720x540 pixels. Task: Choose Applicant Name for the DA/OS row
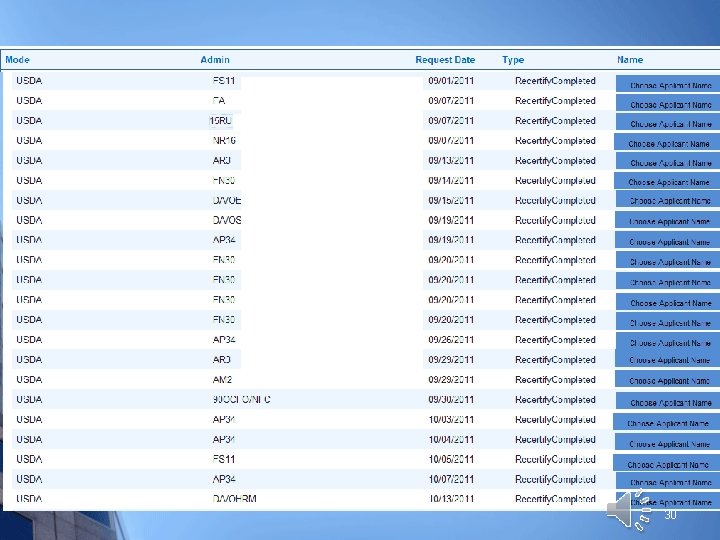[x=668, y=220]
